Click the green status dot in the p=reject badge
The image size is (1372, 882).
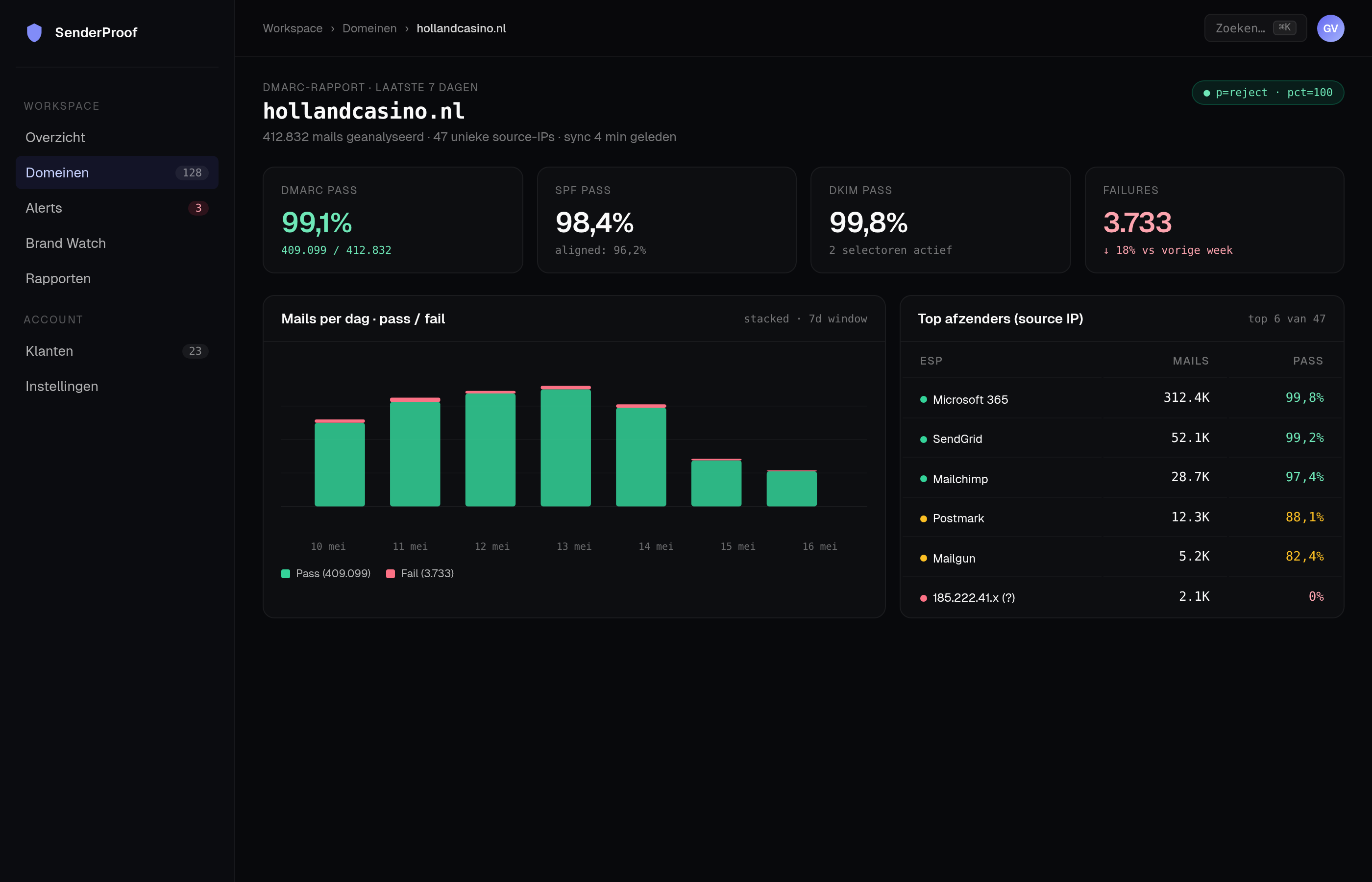[x=1206, y=93]
